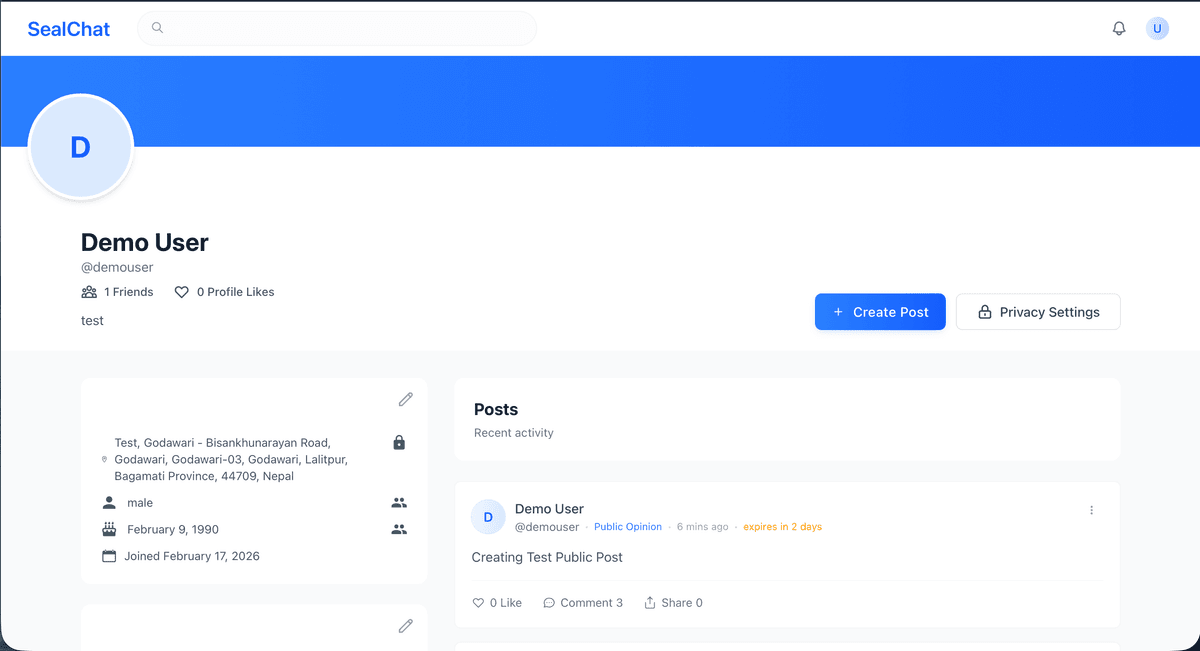This screenshot has width=1200, height=651.
Task: Edit the personal info card with pencil icon
Action: click(405, 399)
